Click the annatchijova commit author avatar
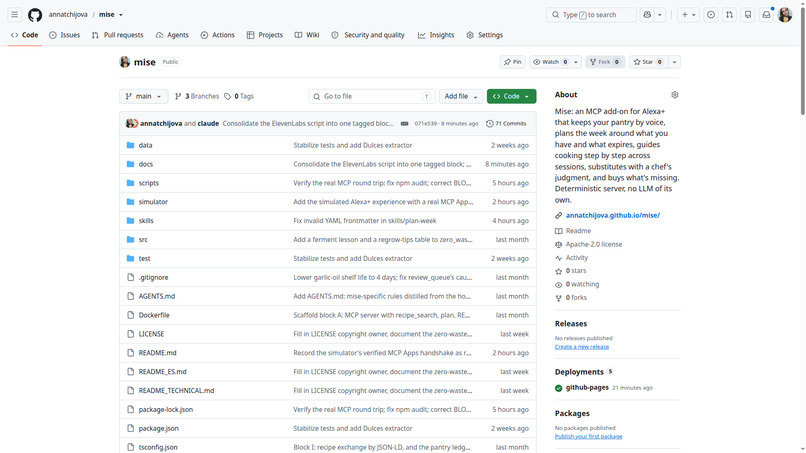The width and height of the screenshot is (806, 453). tap(131, 123)
